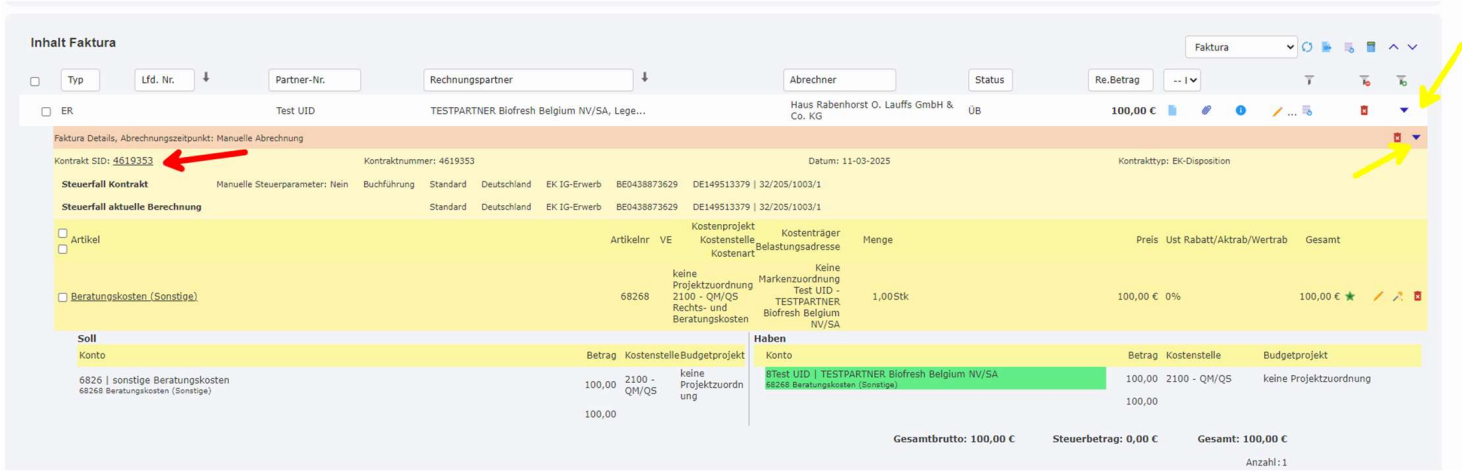Image resolution: width=1462 pixels, height=472 pixels.
Task: Click the calculator icon in top toolbar
Action: [1371, 47]
